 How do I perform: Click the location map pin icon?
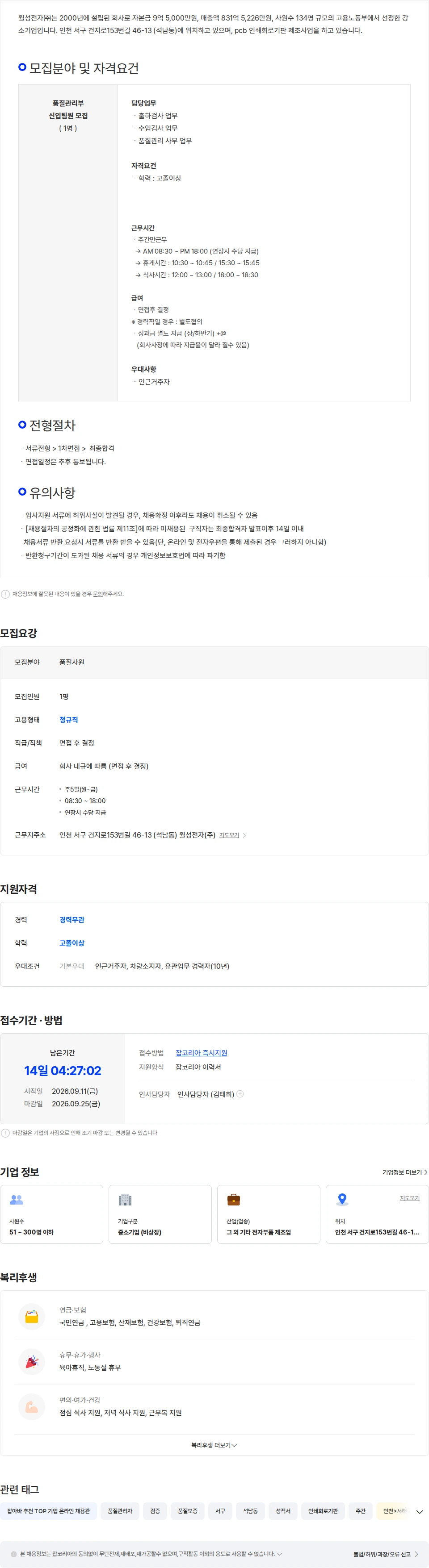(x=342, y=1199)
